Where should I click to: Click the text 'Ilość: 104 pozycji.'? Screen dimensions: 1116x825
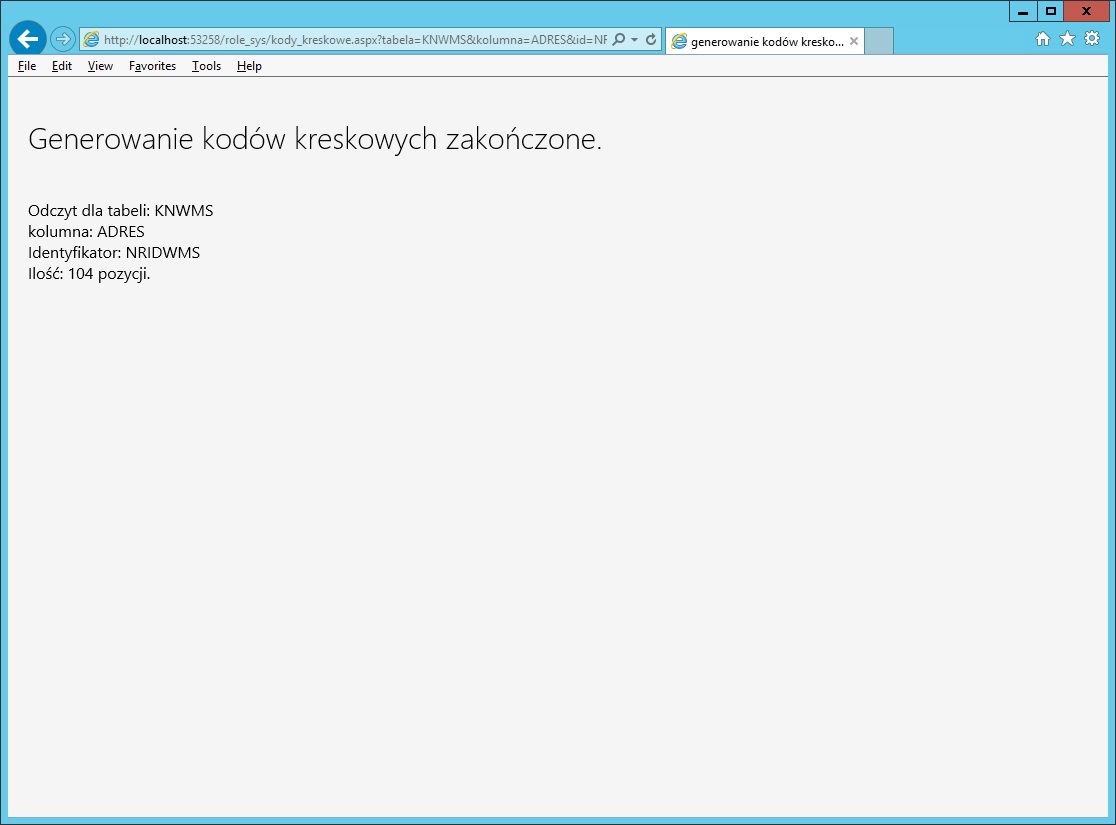coord(89,273)
